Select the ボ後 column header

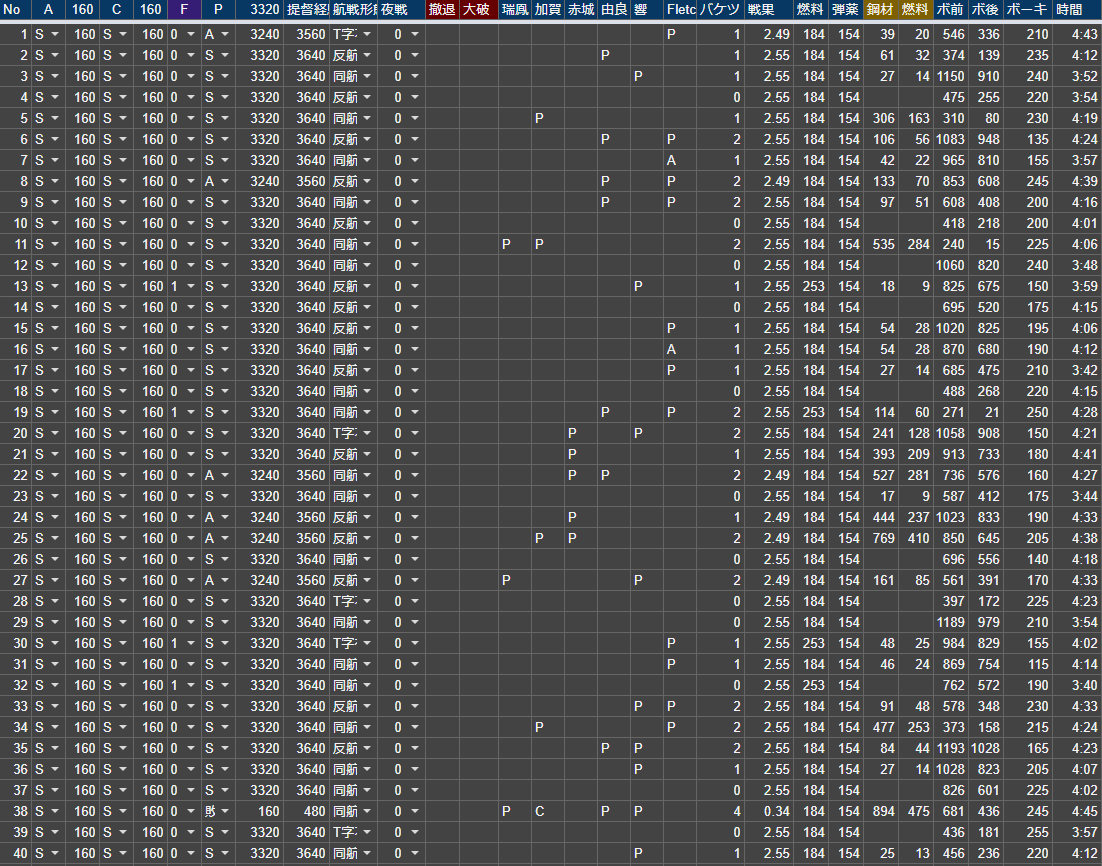[x=985, y=10]
